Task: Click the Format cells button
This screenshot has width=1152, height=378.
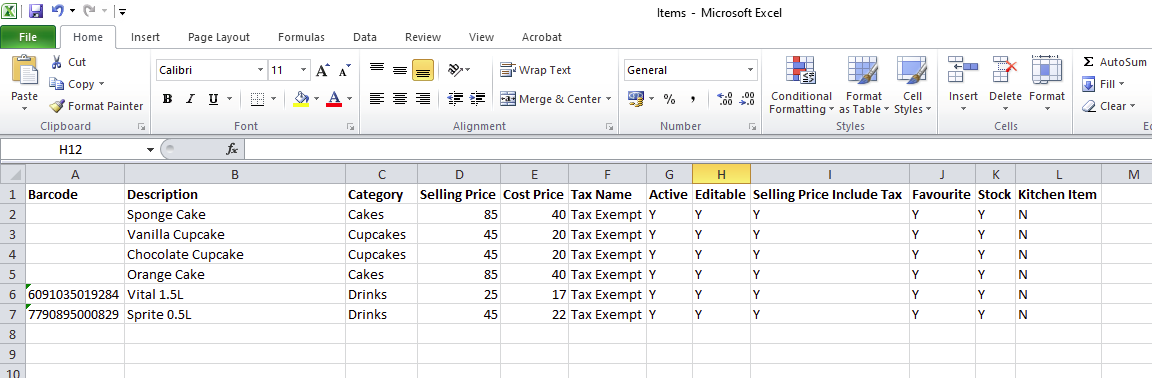Action: tap(1047, 85)
